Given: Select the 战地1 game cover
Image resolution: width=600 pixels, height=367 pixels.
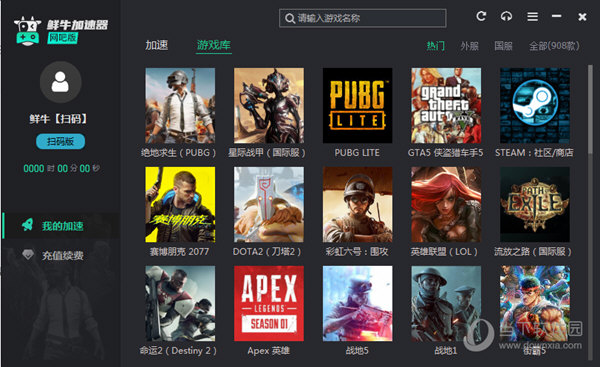Looking at the screenshot, I should point(446,303).
